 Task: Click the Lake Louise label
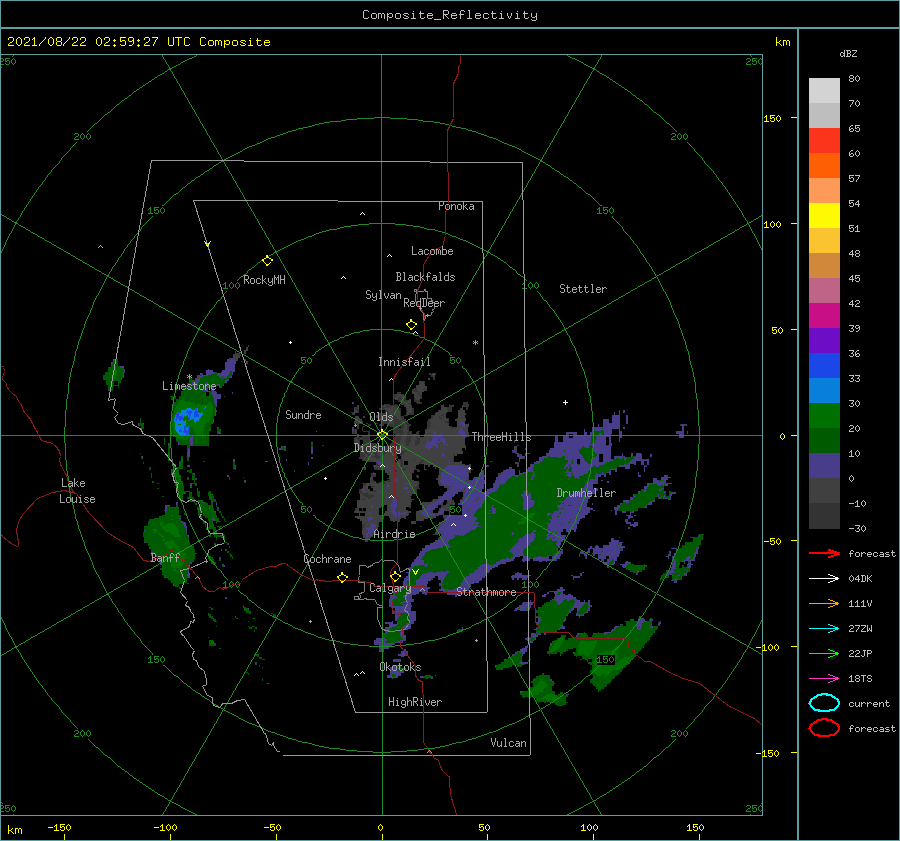(x=77, y=491)
